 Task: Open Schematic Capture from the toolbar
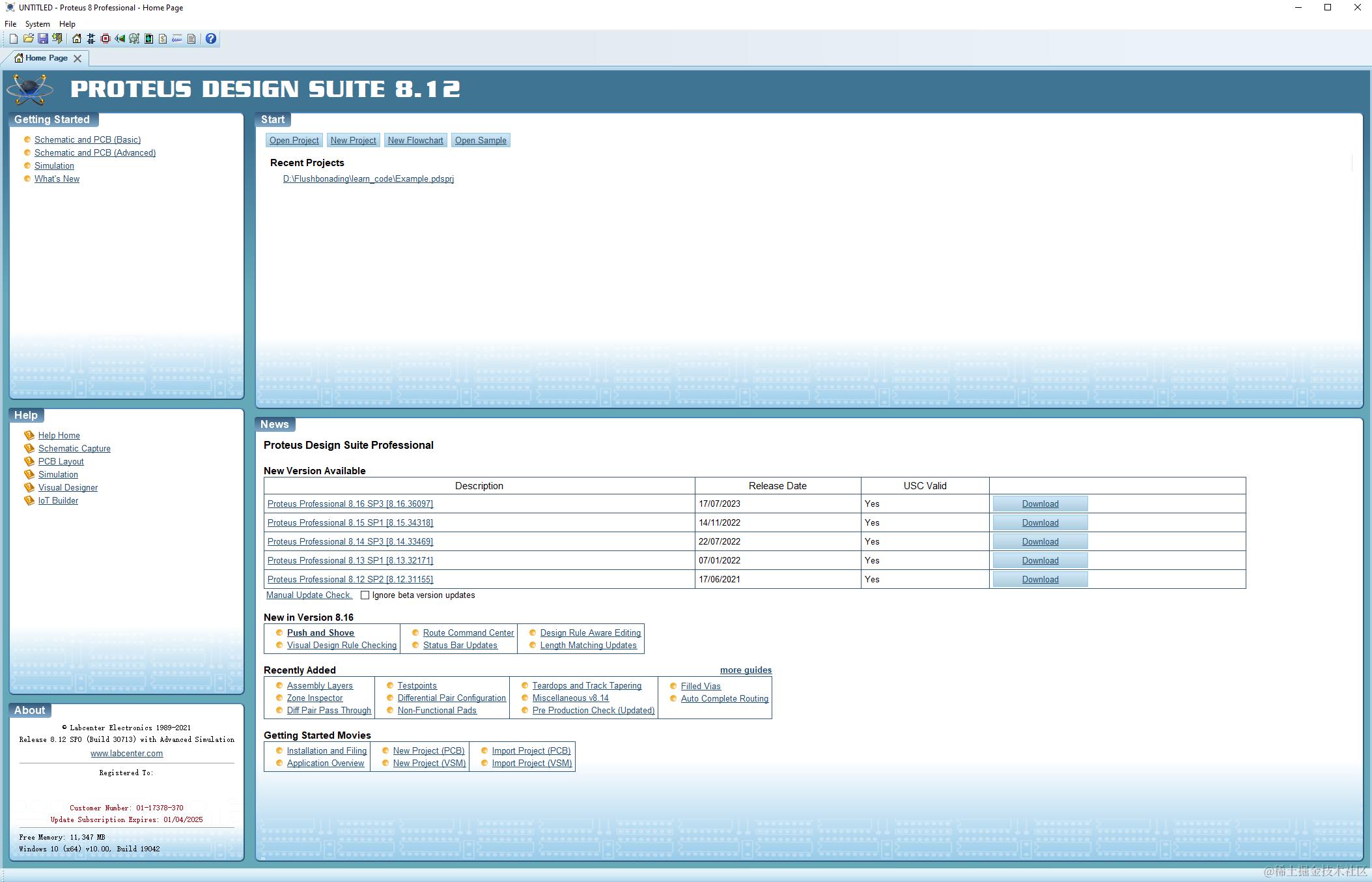point(91,39)
